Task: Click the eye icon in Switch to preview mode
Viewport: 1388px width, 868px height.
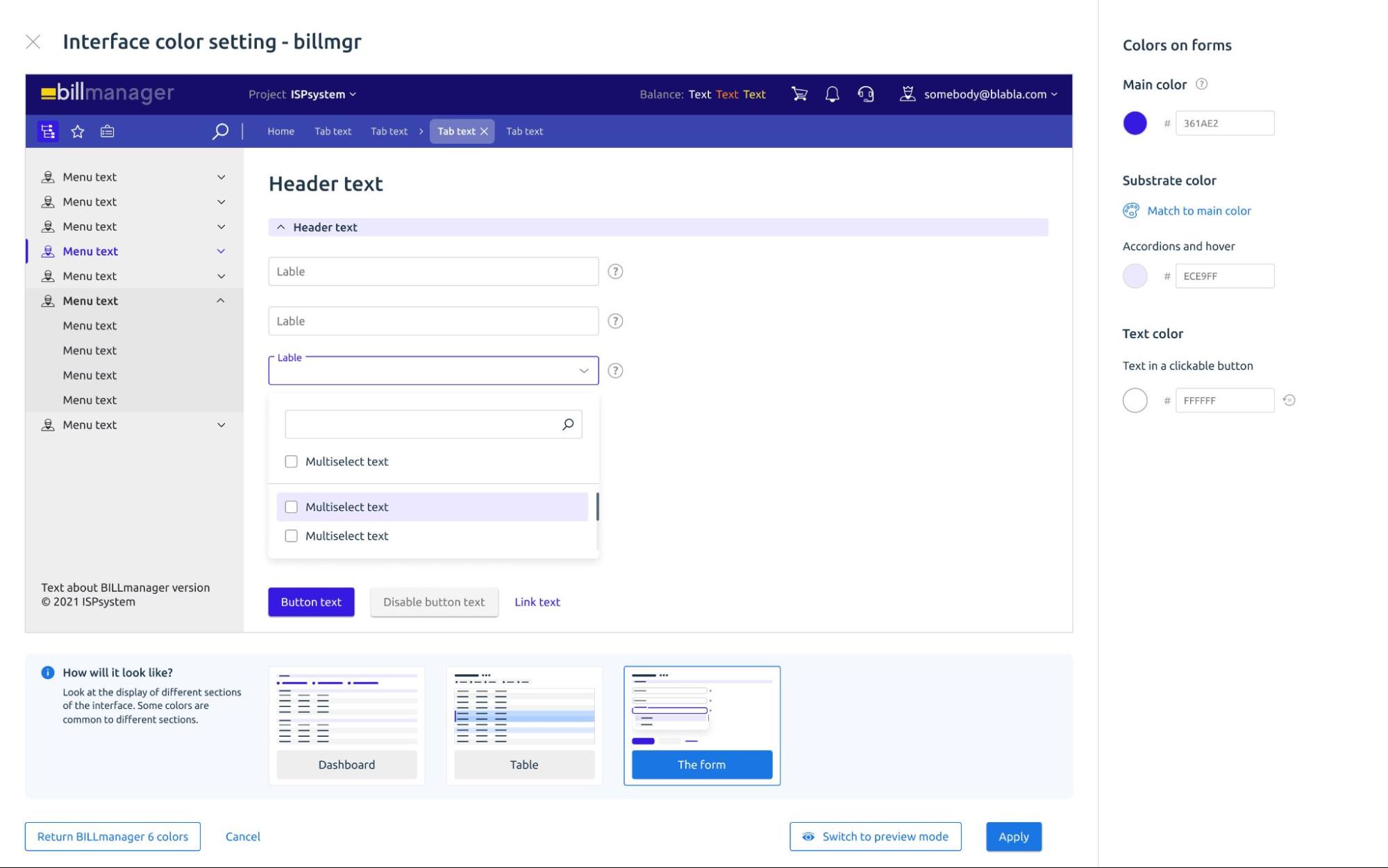Action: click(x=808, y=837)
